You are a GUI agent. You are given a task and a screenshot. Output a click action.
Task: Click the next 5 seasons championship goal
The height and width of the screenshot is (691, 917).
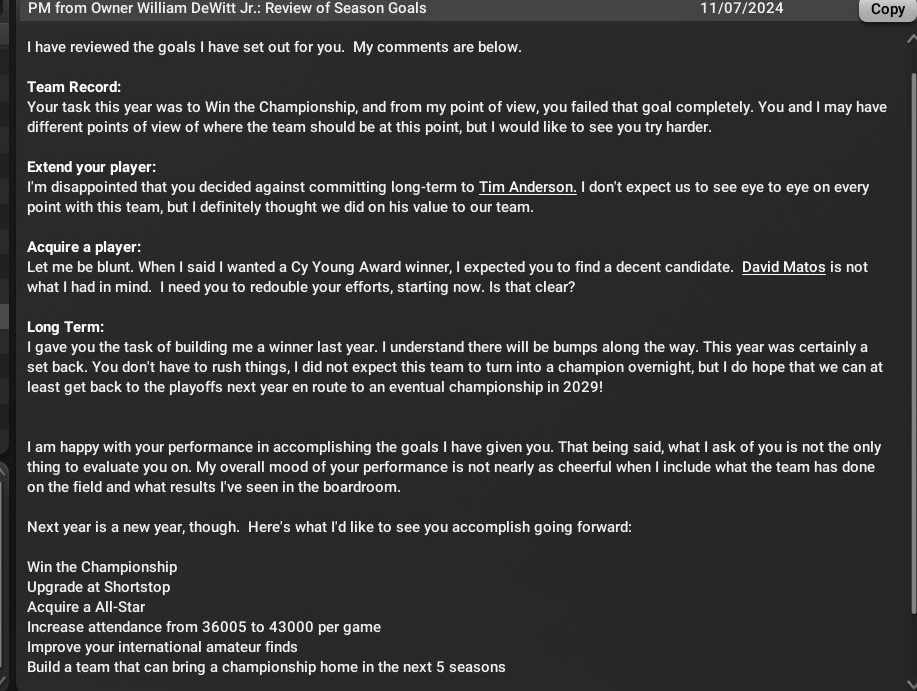click(266, 667)
